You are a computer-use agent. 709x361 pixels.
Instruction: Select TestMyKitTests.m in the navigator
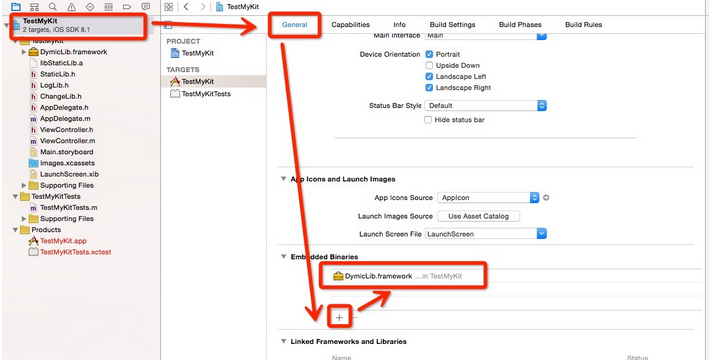(x=68, y=208)
